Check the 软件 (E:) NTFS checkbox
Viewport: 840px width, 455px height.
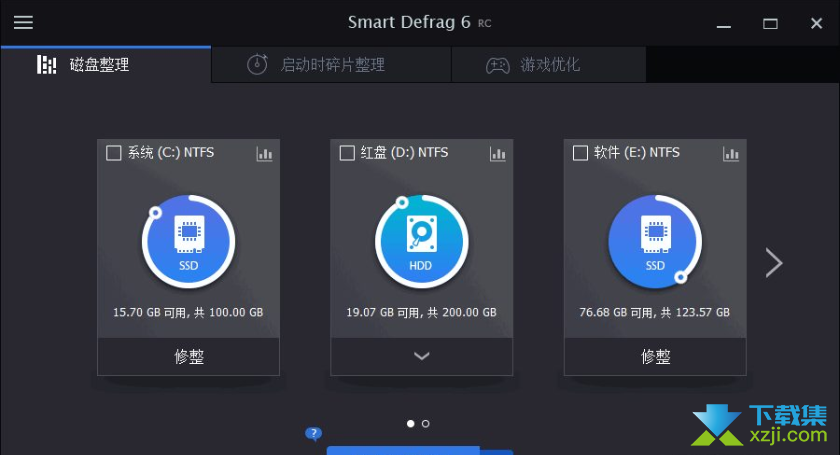(x=580, y=153)
